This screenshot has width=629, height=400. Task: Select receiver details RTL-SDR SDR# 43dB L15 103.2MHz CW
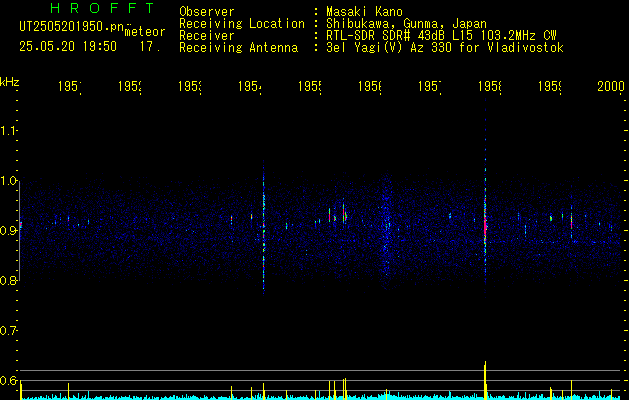(x=441, y=36)
